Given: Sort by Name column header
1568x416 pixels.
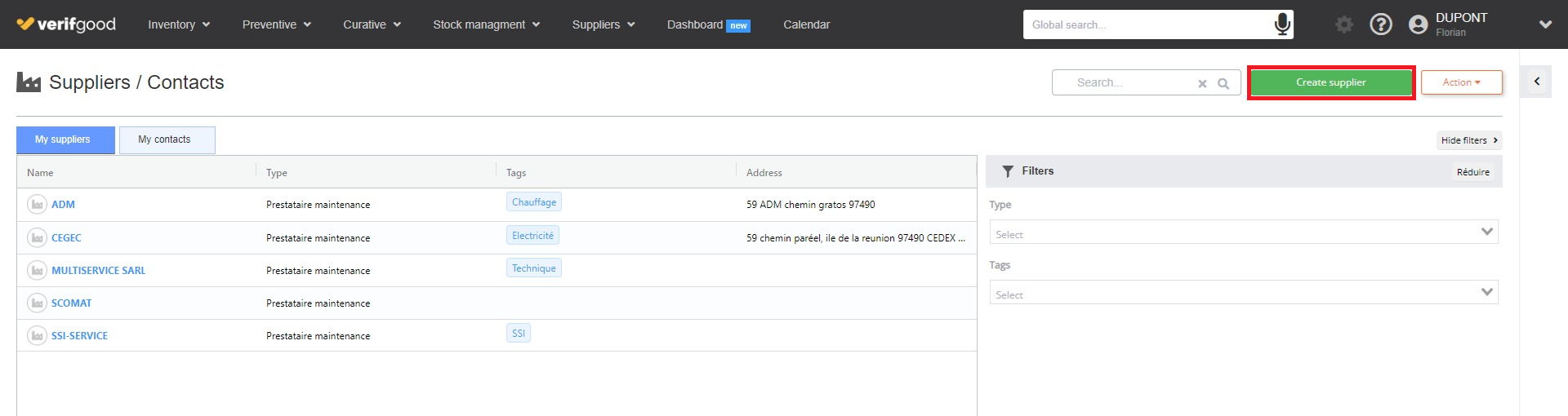Looking at the screenshot, I should click(x=40, y=173).
